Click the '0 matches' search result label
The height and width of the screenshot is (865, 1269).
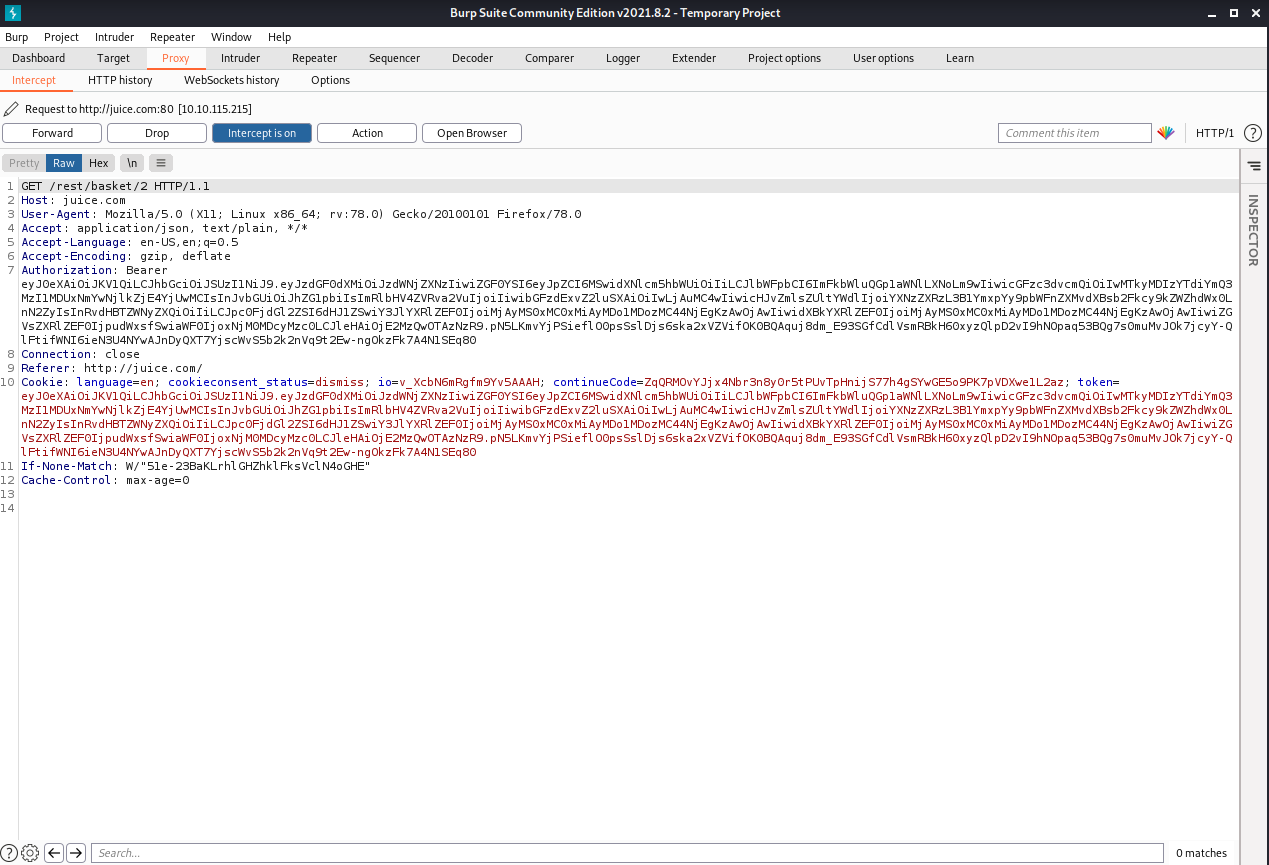[x=1201, y=853]
